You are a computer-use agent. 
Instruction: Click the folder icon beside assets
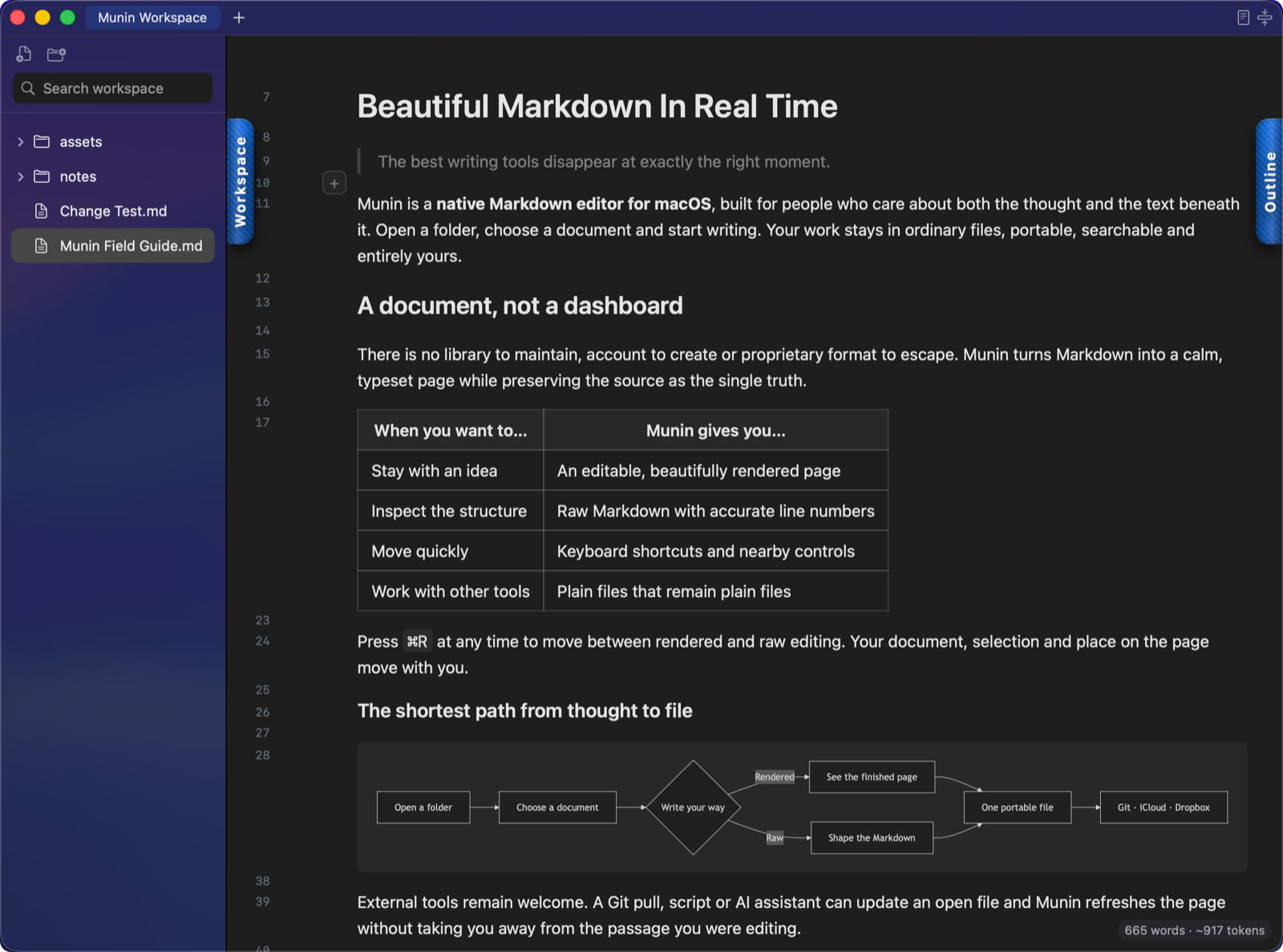[42, 142]
